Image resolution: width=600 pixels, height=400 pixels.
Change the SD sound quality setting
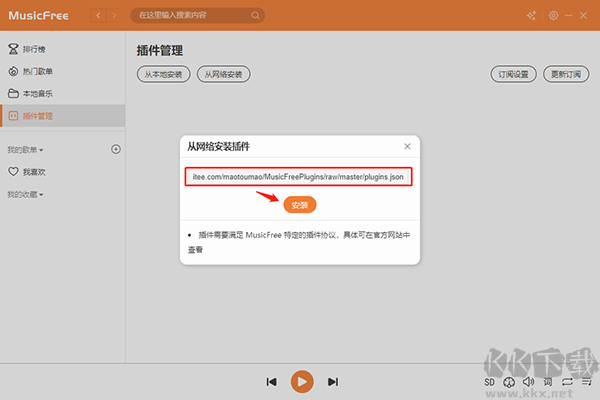point(489,382)
